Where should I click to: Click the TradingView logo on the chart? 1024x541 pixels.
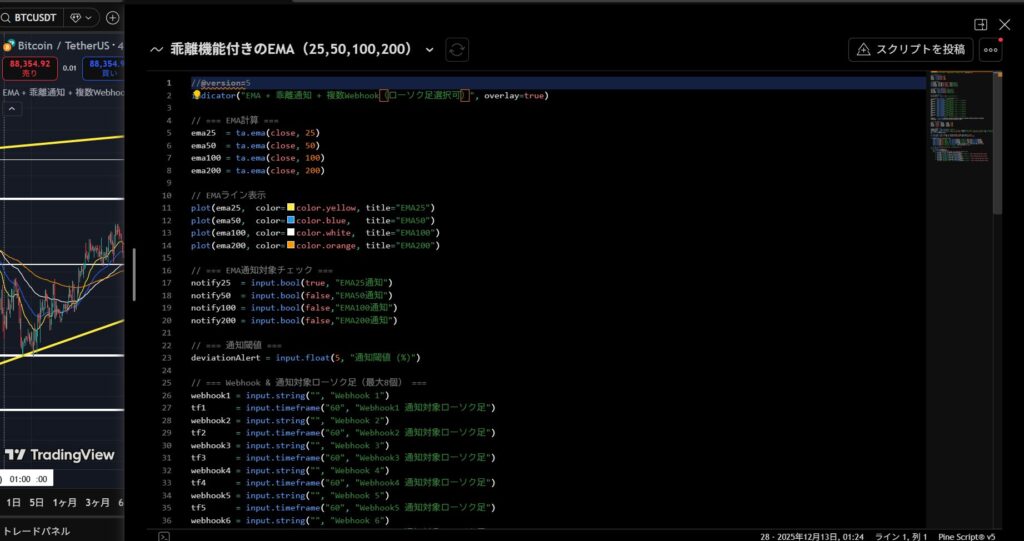[59, 455]
